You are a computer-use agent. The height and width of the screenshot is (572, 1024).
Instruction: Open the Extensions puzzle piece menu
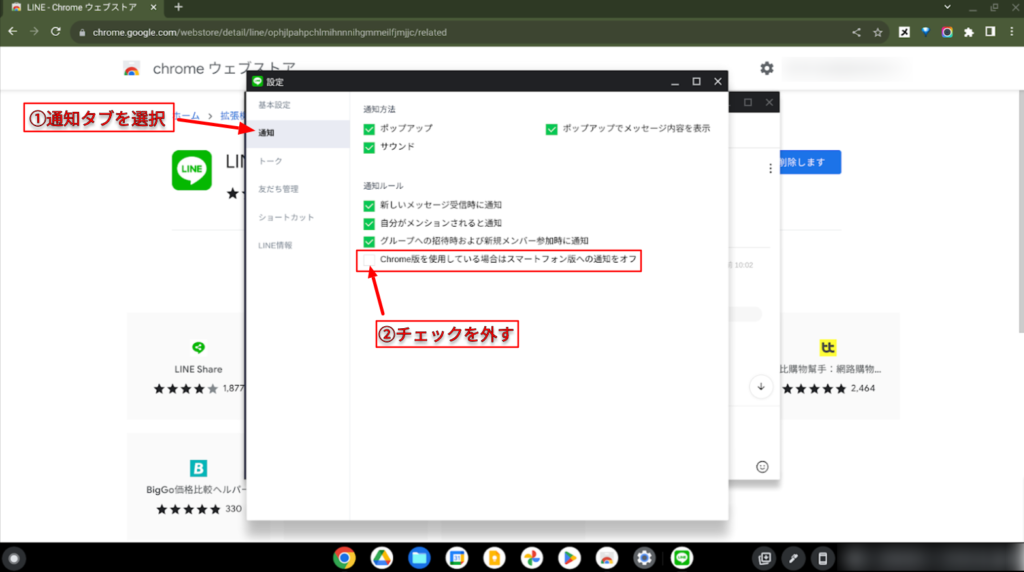pos(968,32)
